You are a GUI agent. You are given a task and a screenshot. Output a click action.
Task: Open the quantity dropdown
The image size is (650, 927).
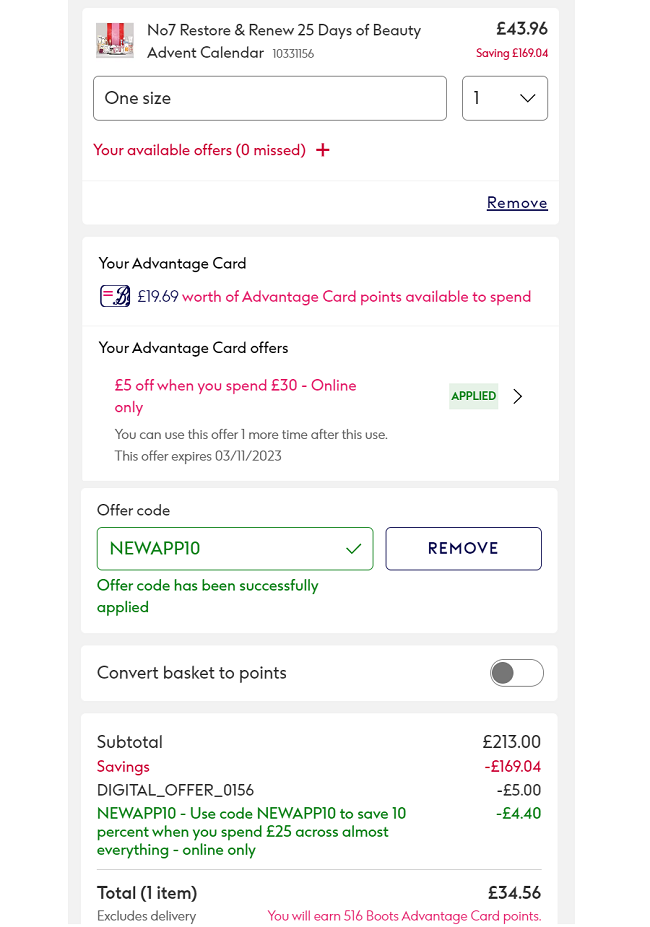504,98
